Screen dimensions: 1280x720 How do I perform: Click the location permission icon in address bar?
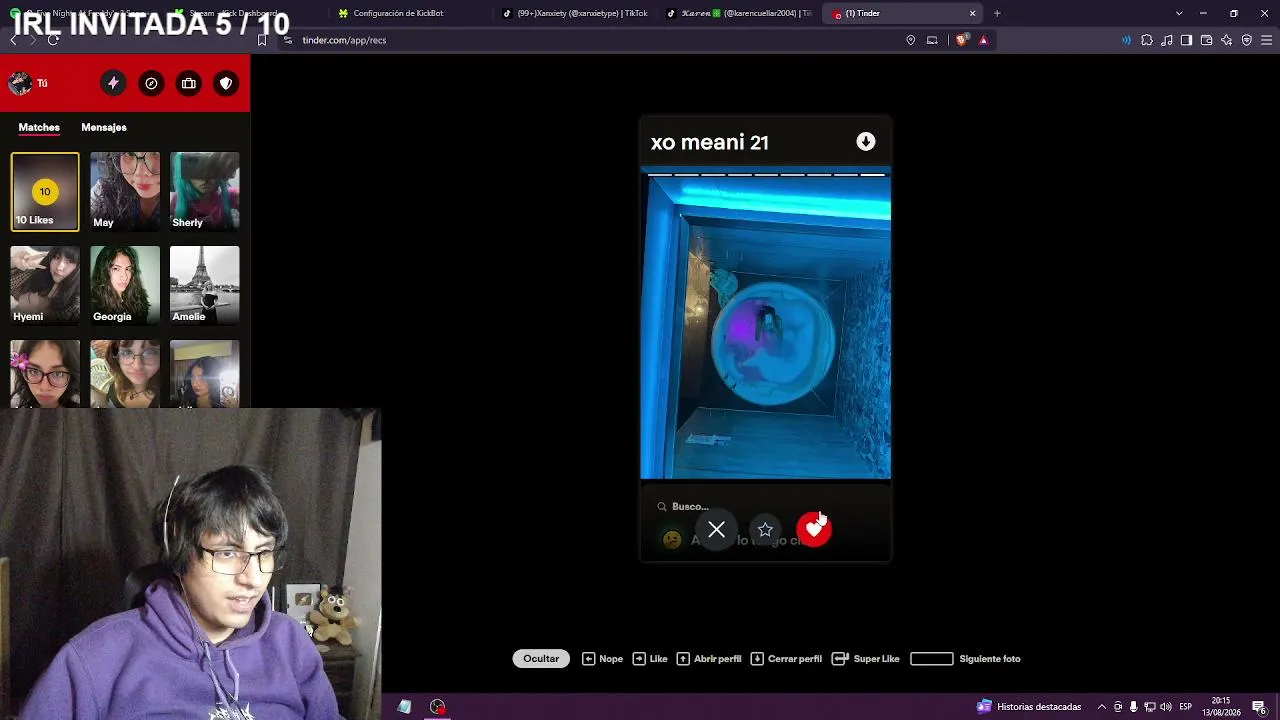pyautogui.click(x=910, y=40)
